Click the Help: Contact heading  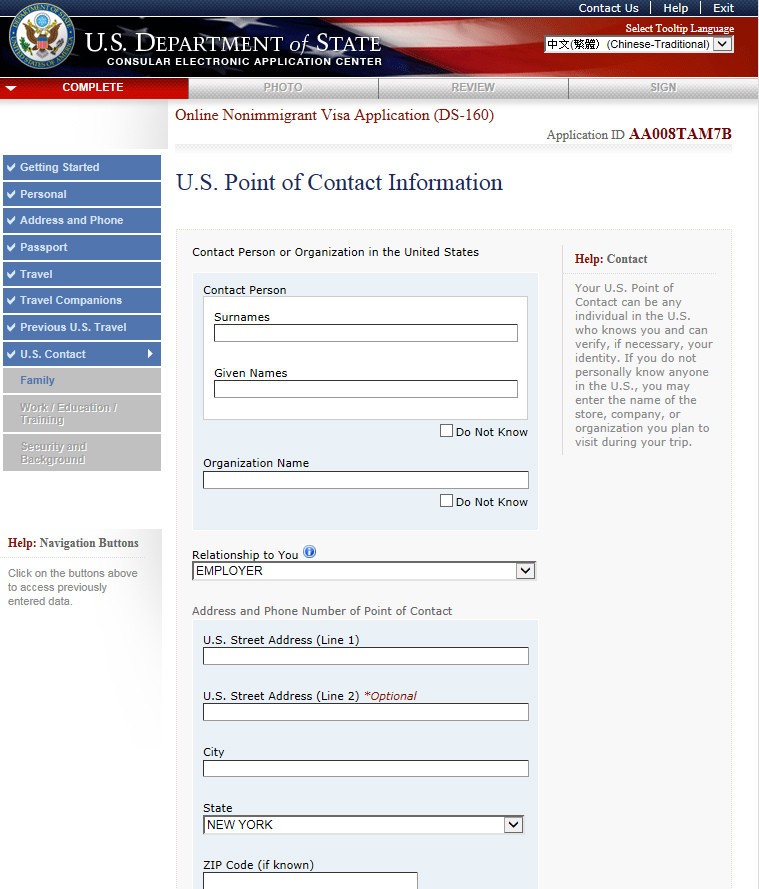(x=610, y=259)
